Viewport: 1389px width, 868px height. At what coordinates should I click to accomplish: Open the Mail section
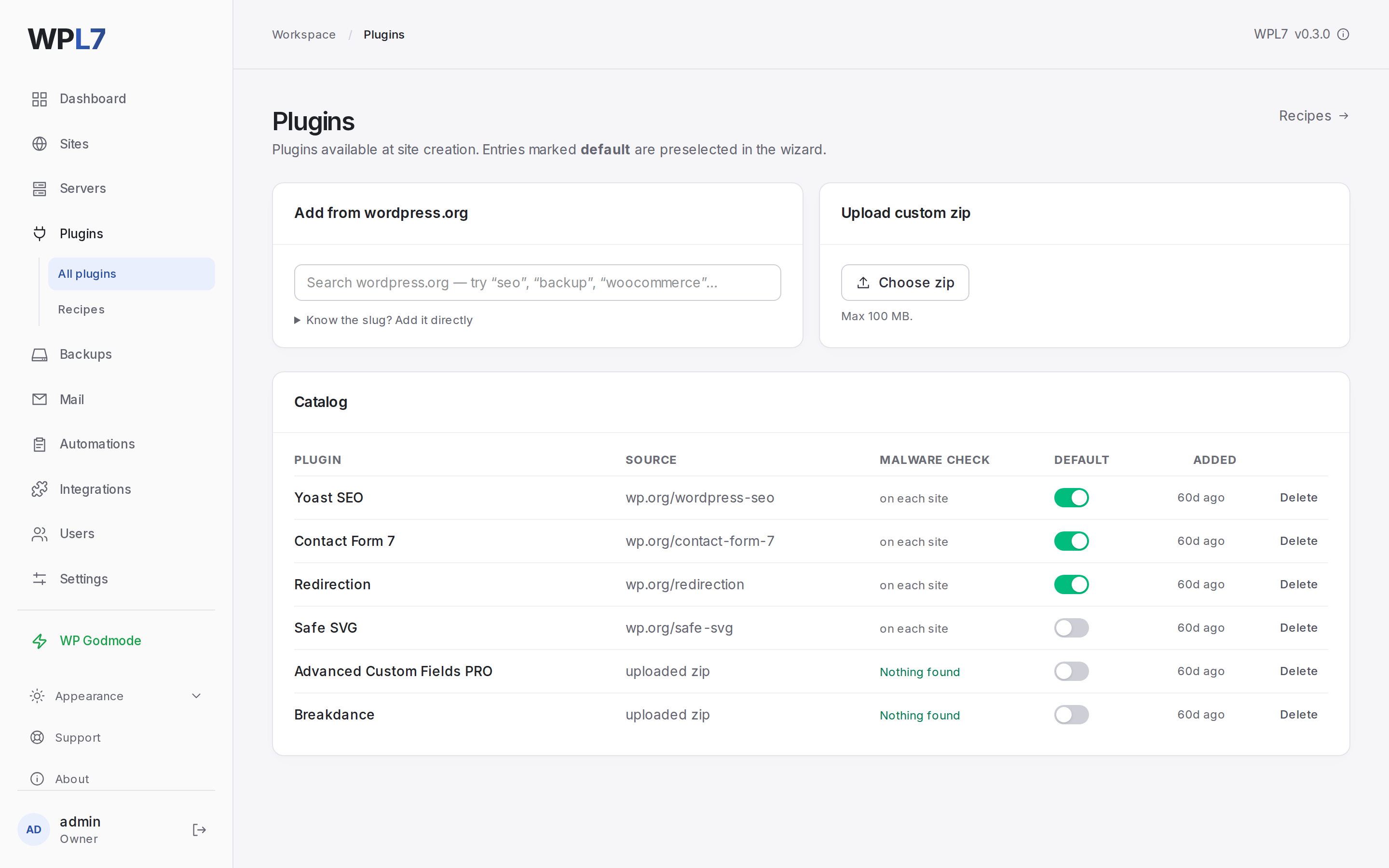[116, 399]
